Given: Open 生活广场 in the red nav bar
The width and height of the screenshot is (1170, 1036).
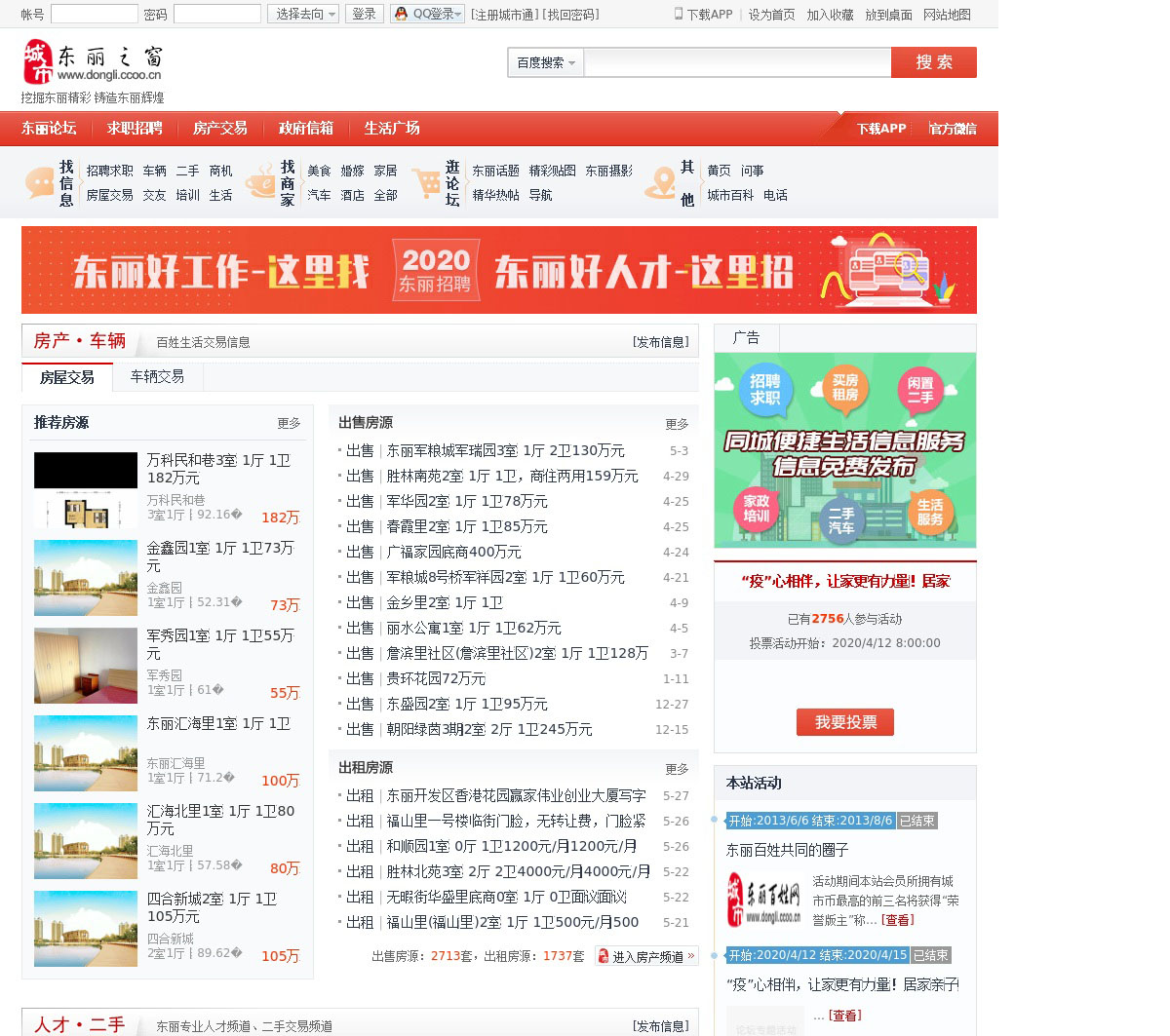Looking at the screenshot, I should pyautogui.click(x=392, y=128).
